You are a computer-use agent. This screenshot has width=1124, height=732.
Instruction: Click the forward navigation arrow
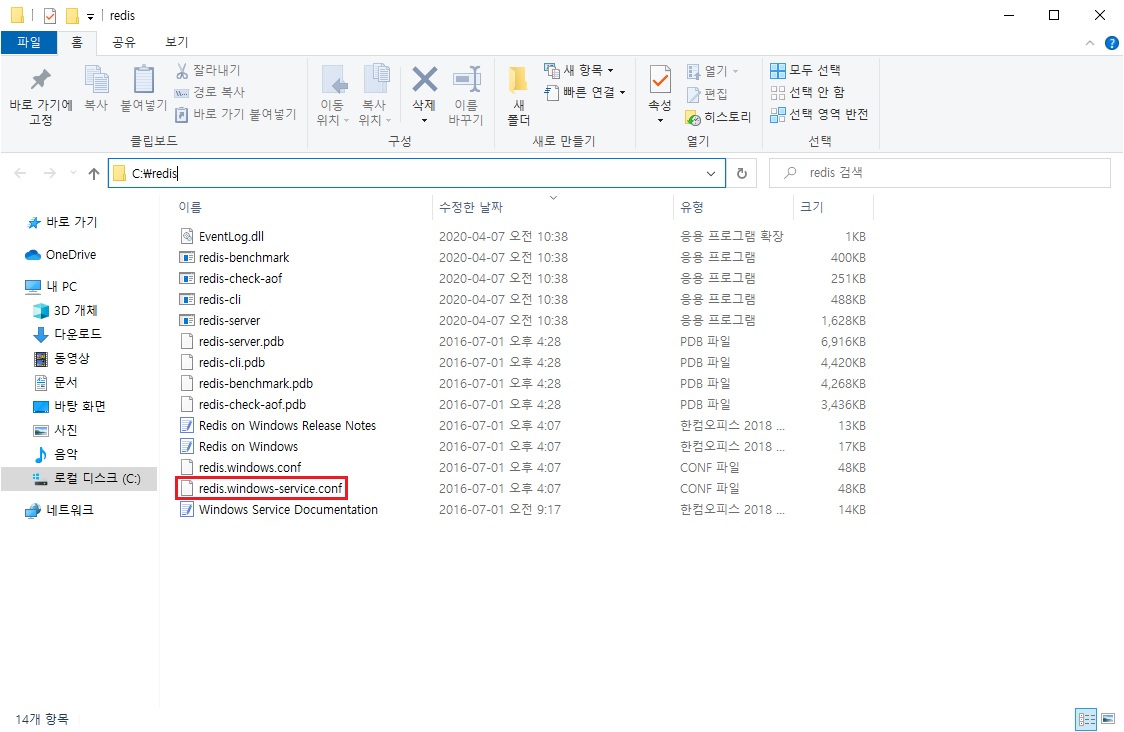point(49,173)
